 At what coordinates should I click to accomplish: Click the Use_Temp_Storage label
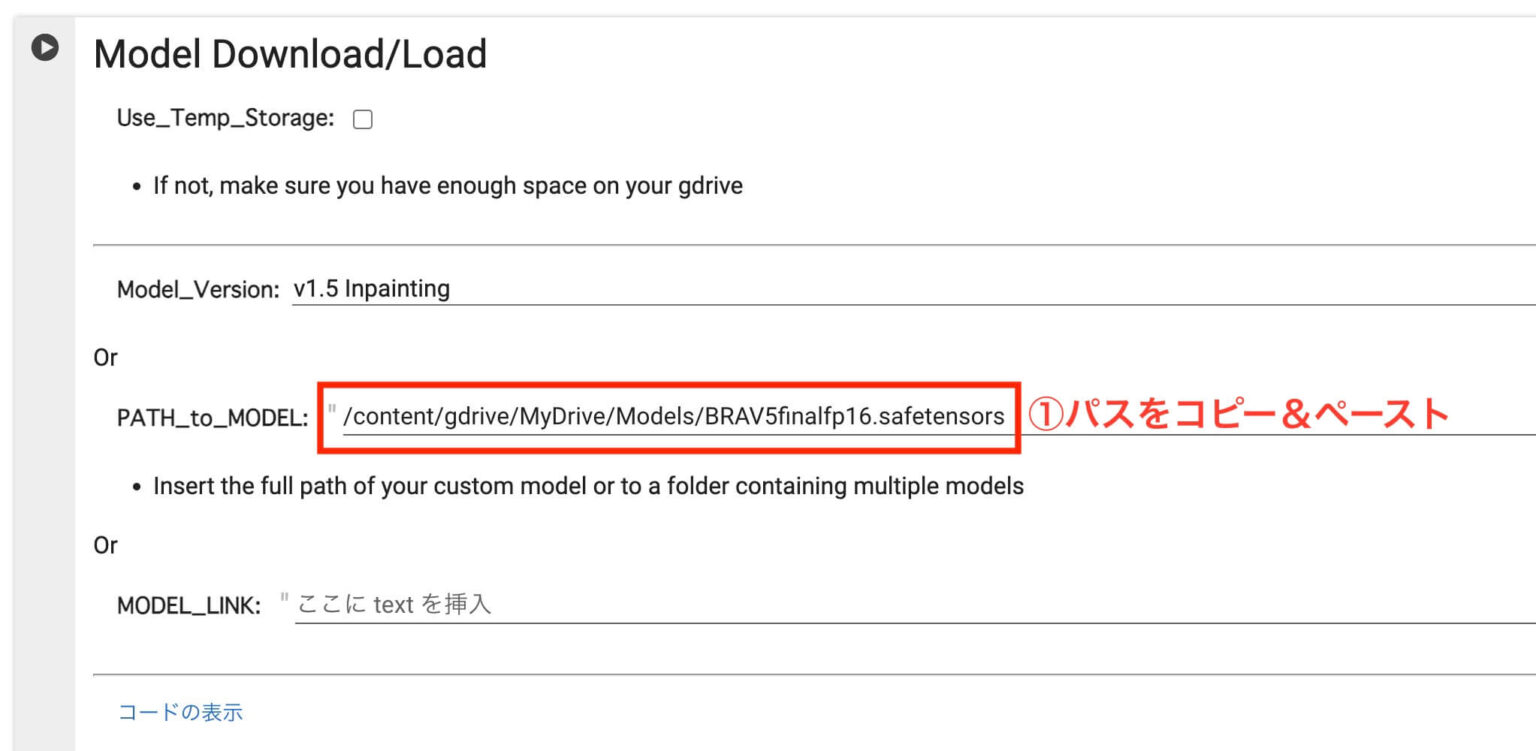(x=225, y=119)
